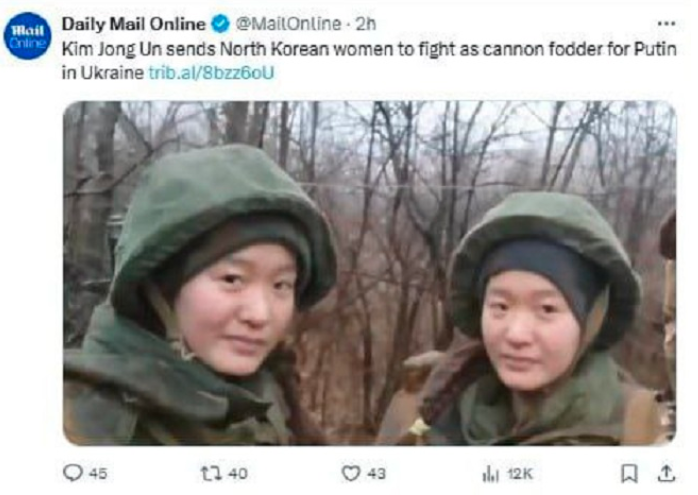Open the three-dot more options menu
This screenshot has height=495, width=698.
(x=666, y=24)
